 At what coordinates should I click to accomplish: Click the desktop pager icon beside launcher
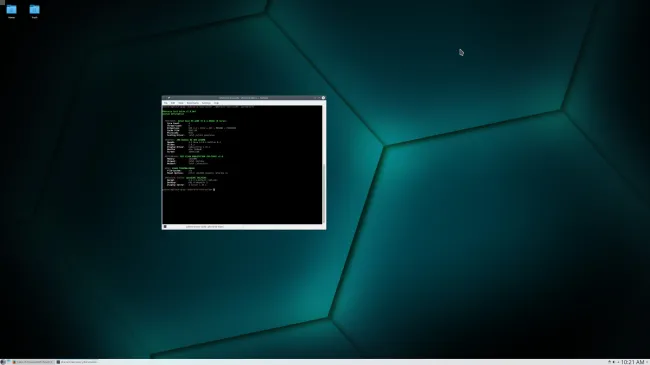coord(9,362)
